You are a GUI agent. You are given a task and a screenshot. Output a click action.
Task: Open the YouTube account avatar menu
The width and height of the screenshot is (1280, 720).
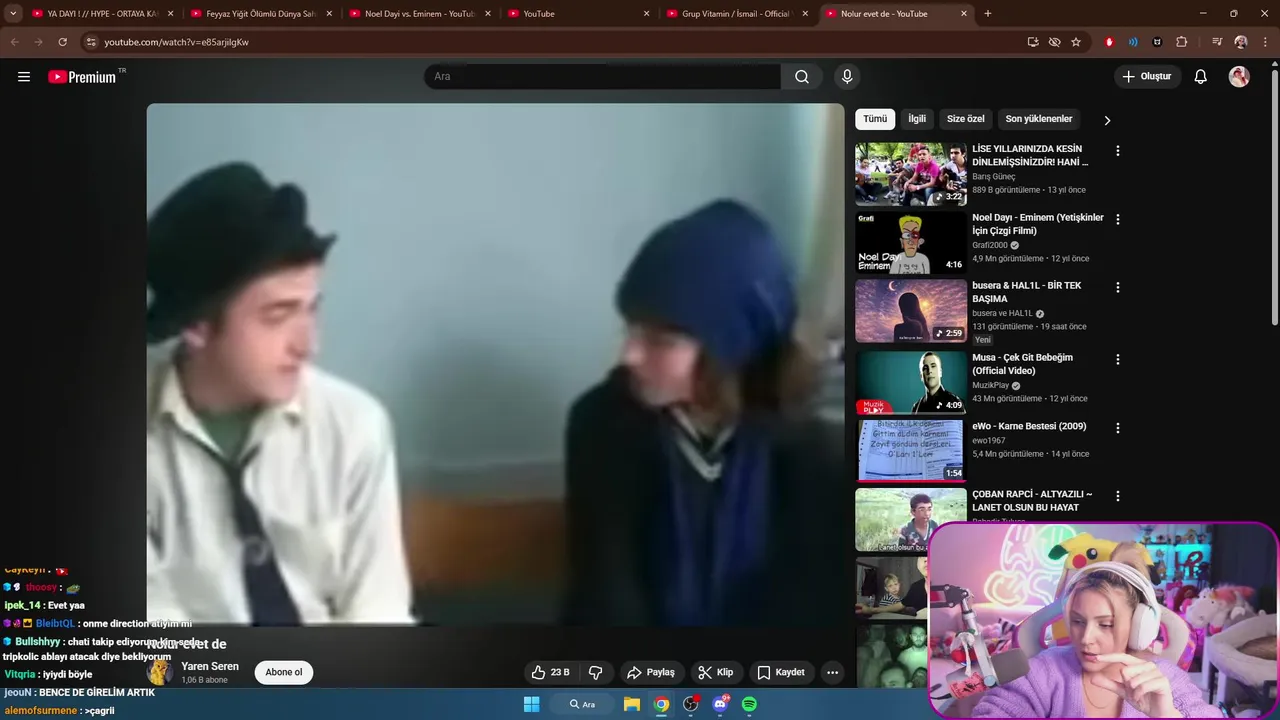[x=1239, y=77]
